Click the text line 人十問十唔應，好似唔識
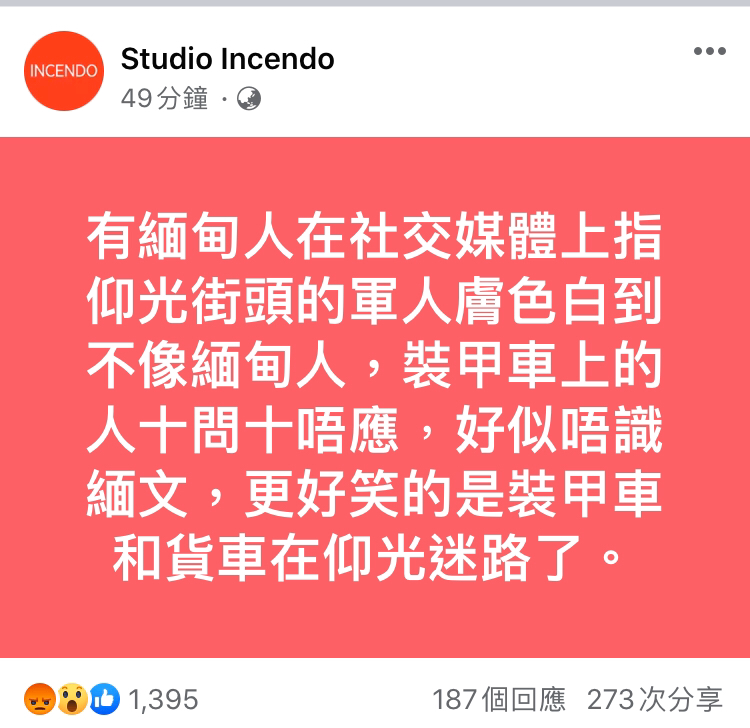 tap(375, 429)
